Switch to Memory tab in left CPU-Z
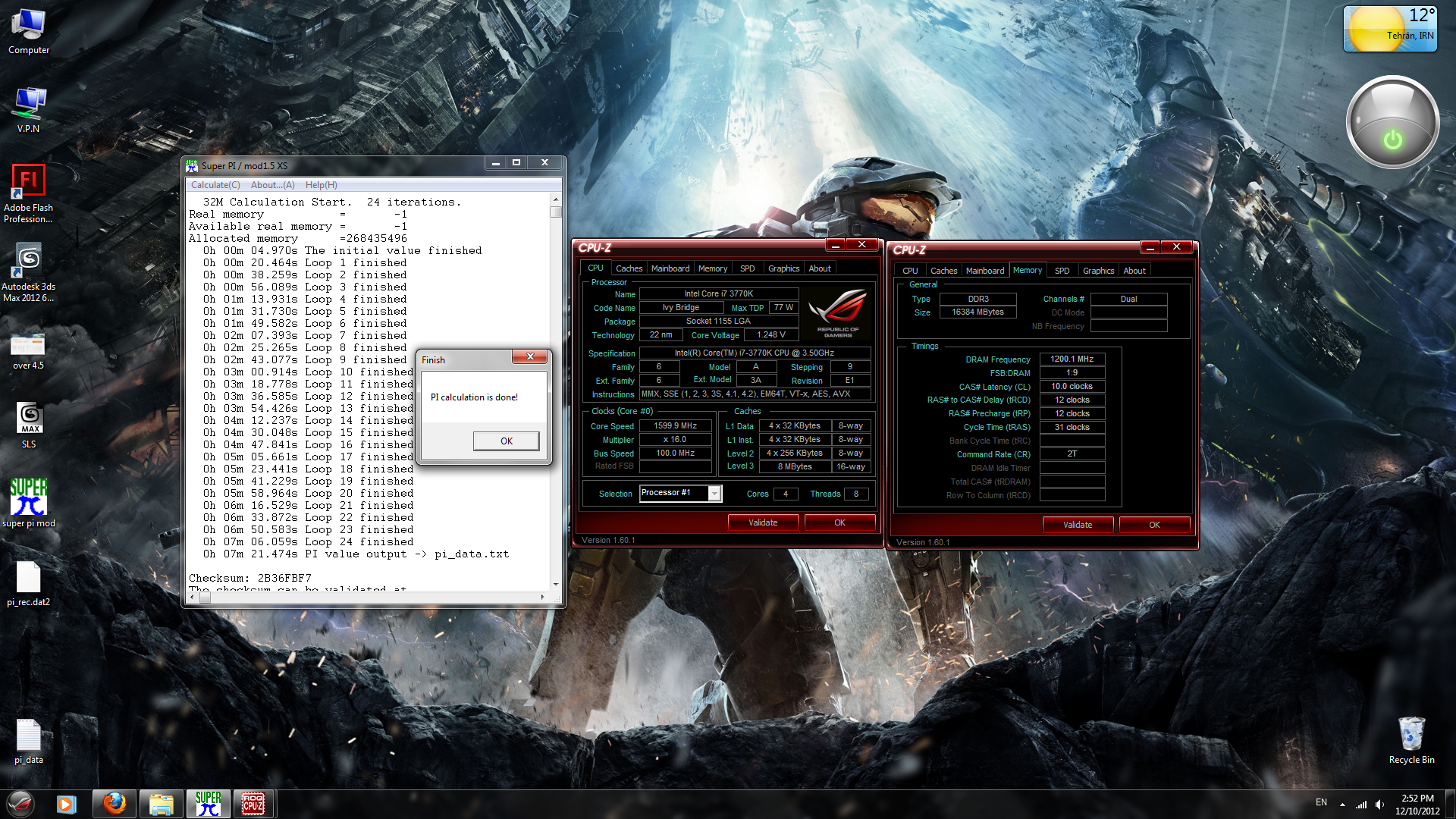This screenshot has width=1456, height=819. 713,268
